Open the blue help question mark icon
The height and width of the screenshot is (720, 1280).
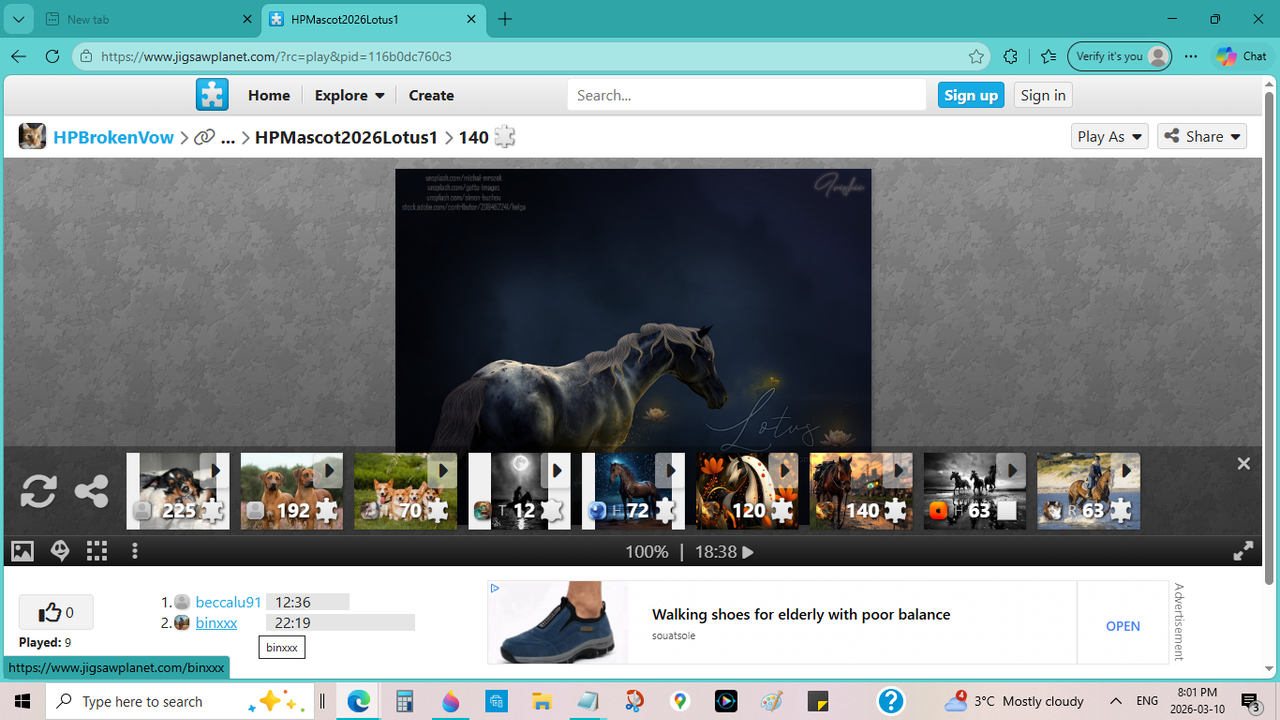coord(891,701)
